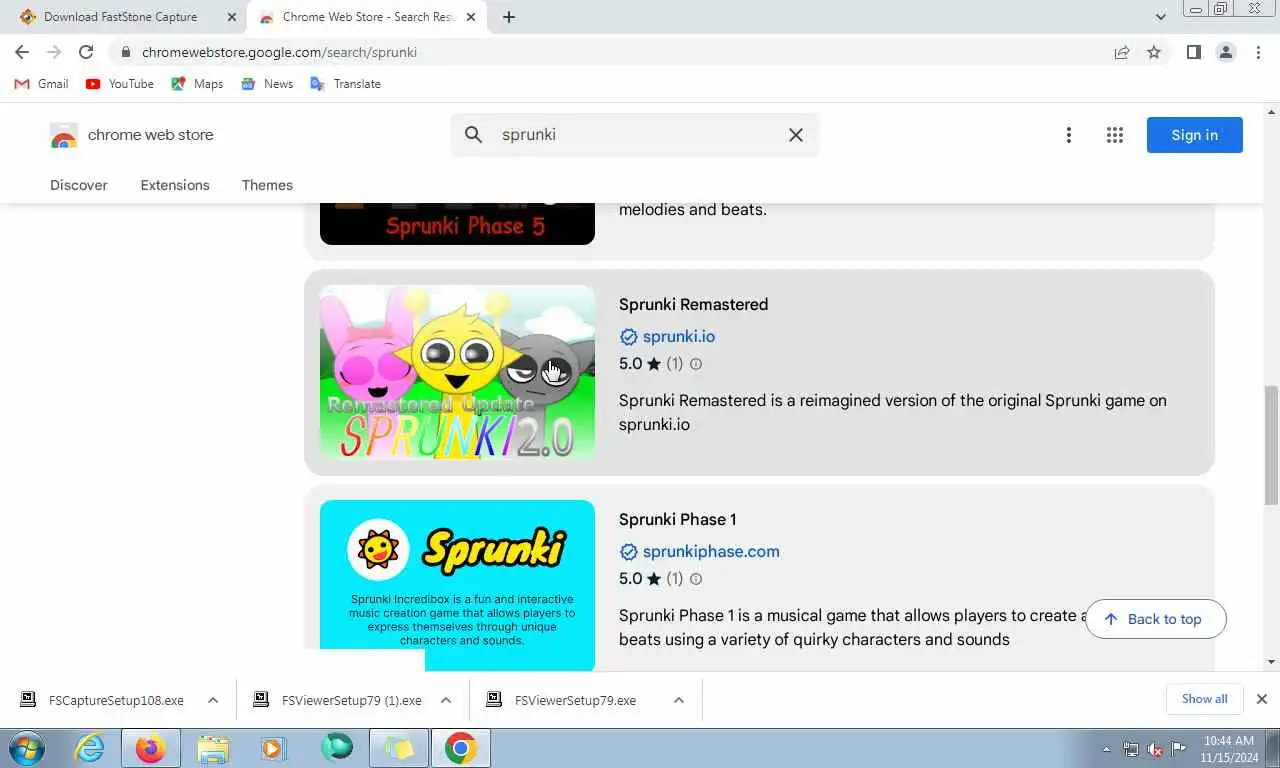
Task: Open the Maps bookmark
Action: [197, 84]
